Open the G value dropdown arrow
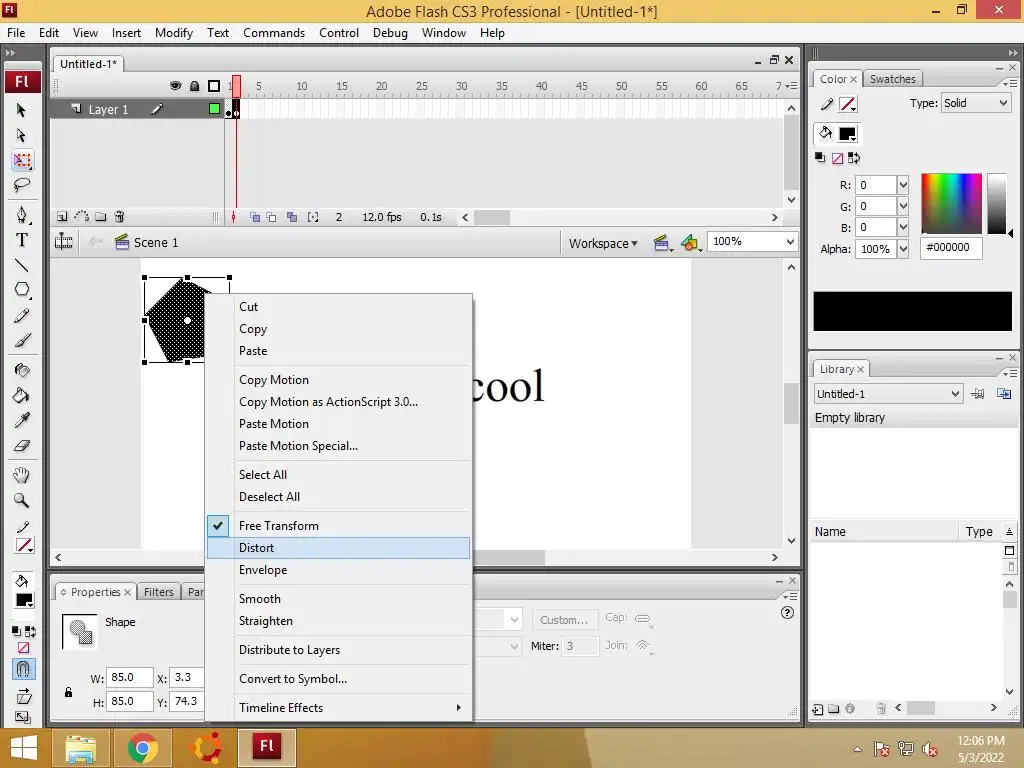 tap(903, 206)
